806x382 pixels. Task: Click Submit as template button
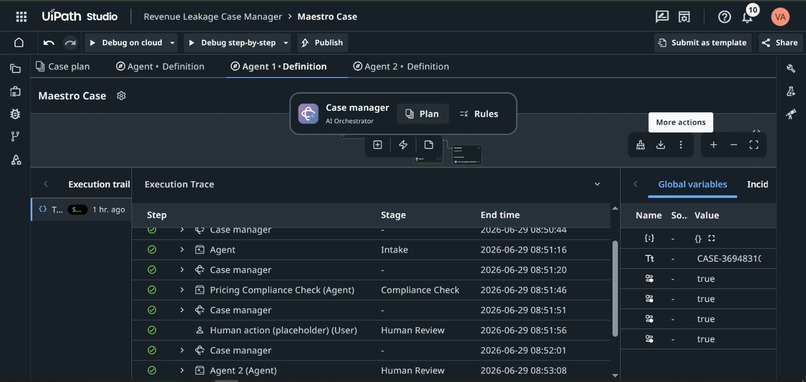click(703, 43)
